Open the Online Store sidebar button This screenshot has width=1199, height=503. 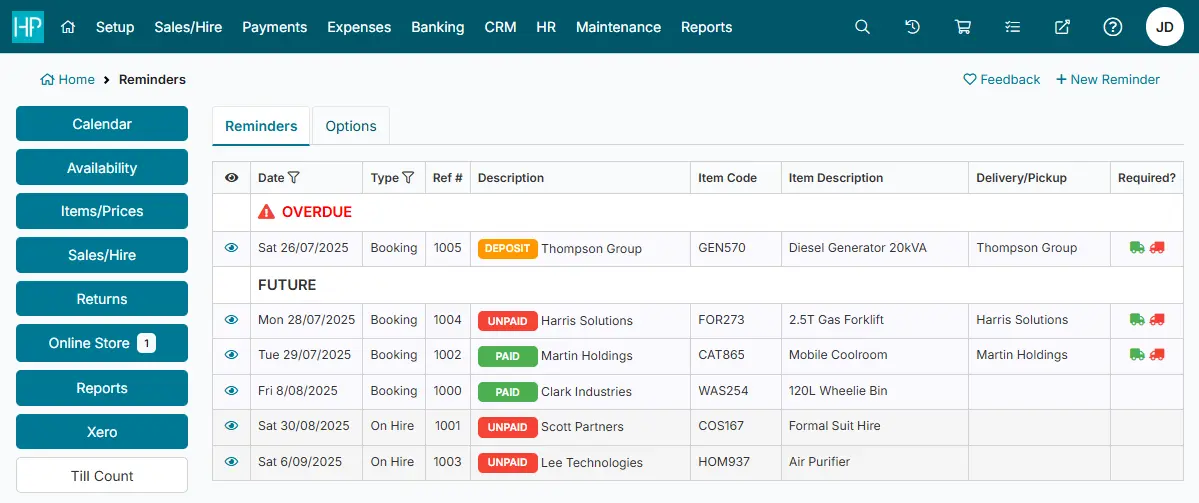tap(102, 343)
